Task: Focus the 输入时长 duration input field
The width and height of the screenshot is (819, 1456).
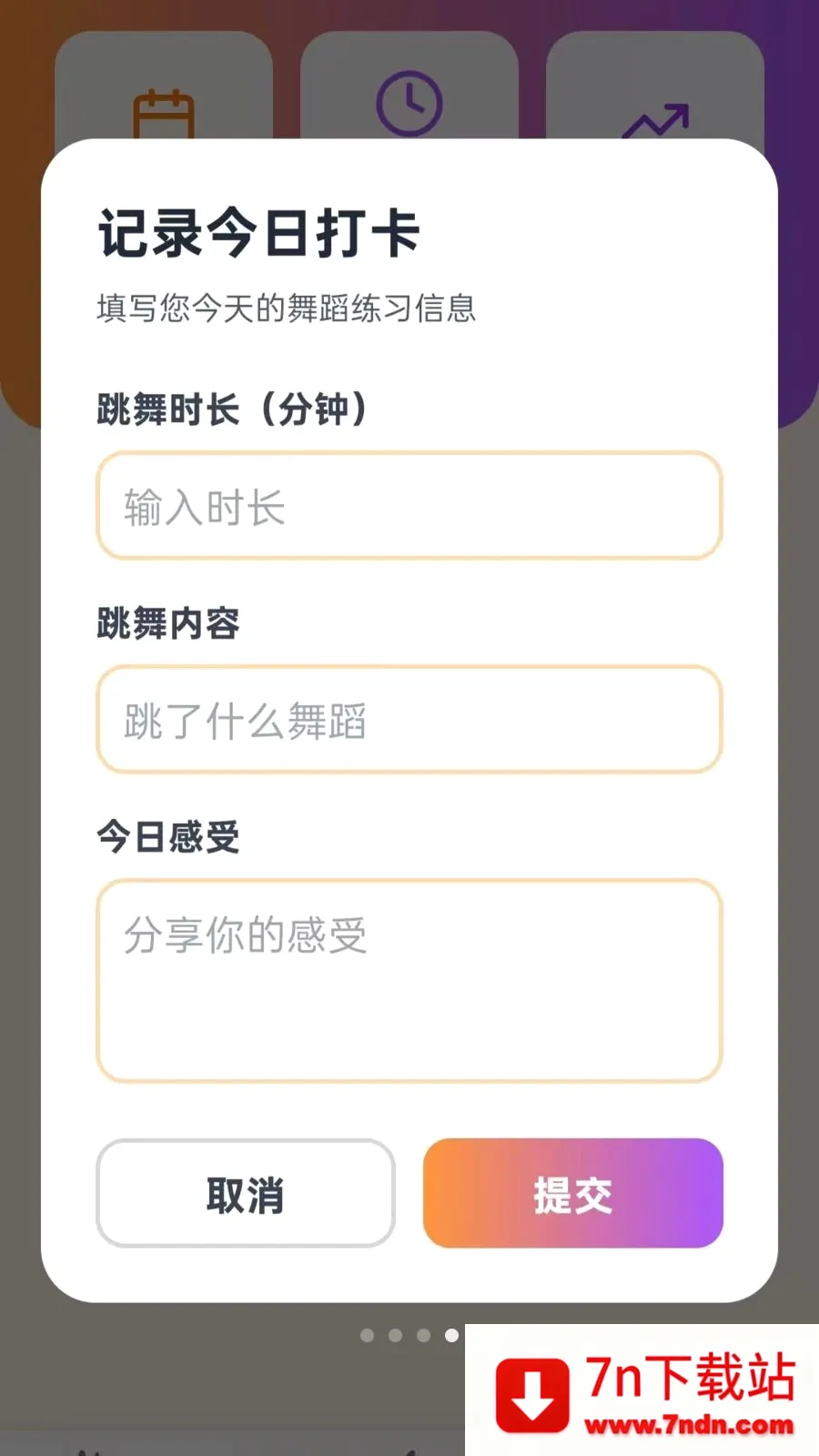Action: point(409,506)
